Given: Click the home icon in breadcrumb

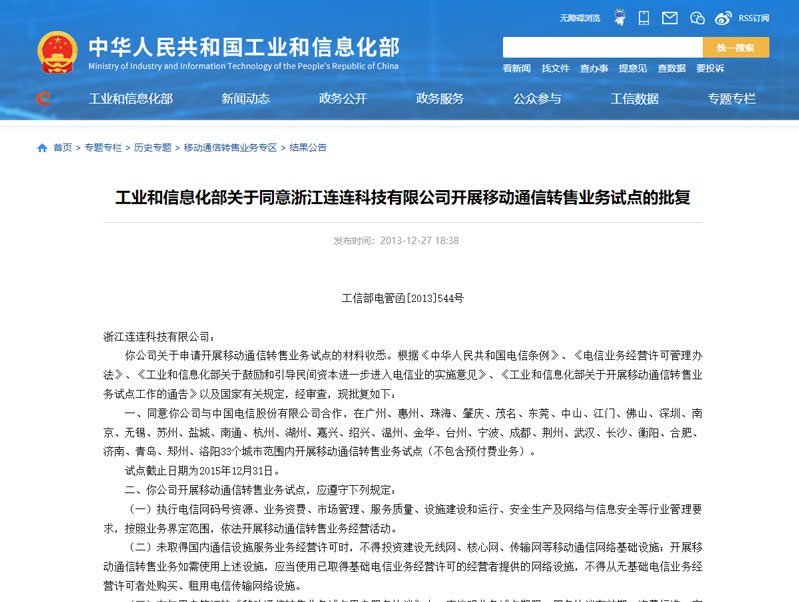Looking at the screenshot, I should [42, 147].
